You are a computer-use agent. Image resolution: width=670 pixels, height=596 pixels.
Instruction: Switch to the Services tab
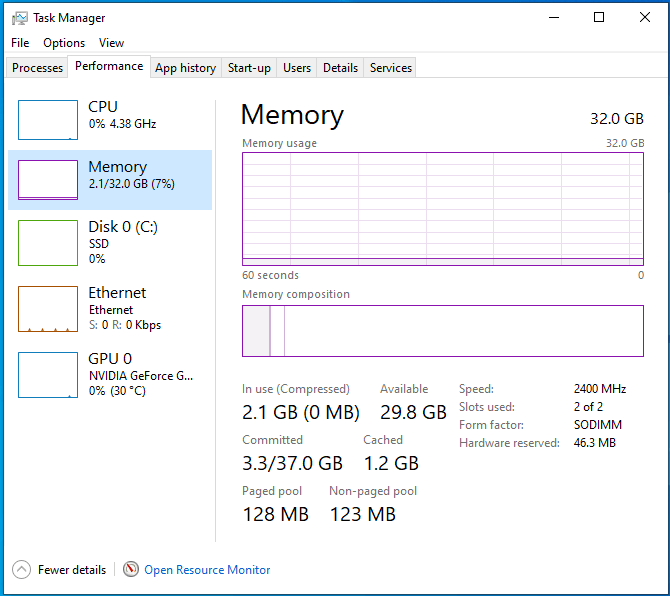click(x=391, y=68)
